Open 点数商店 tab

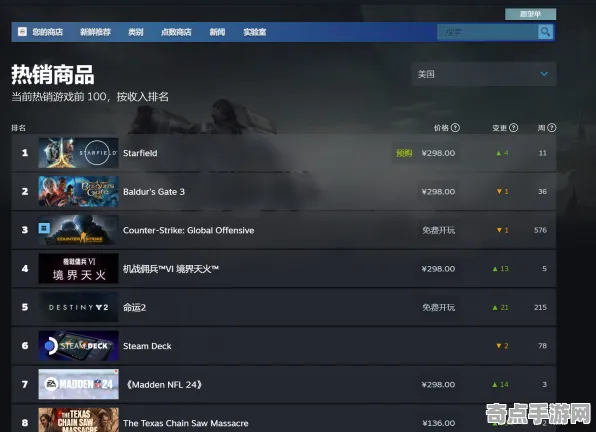(x=176, y=32)
